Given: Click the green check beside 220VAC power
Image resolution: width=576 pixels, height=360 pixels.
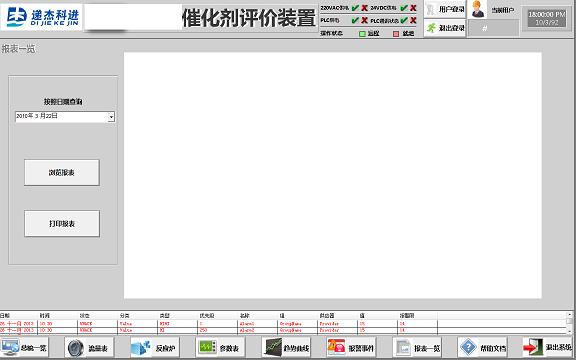Looking at the screenshot, I should click(355, 8).
